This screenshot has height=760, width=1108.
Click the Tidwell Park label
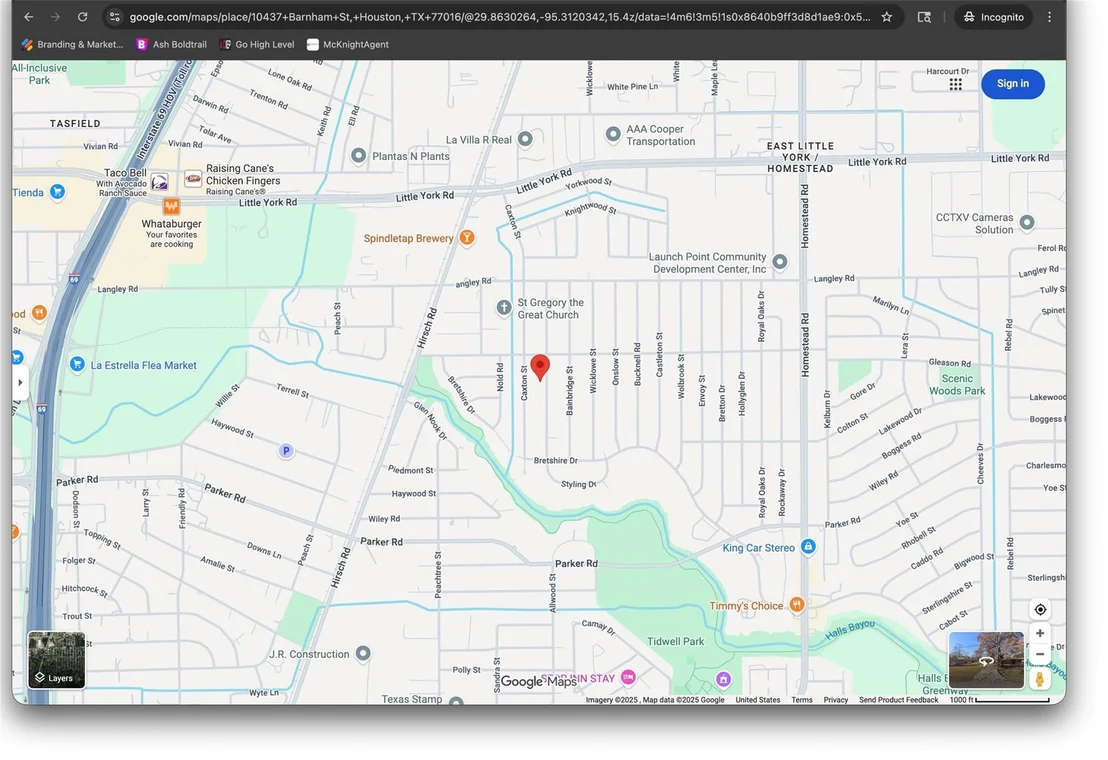pyautogui.click(x=676, y=641)
